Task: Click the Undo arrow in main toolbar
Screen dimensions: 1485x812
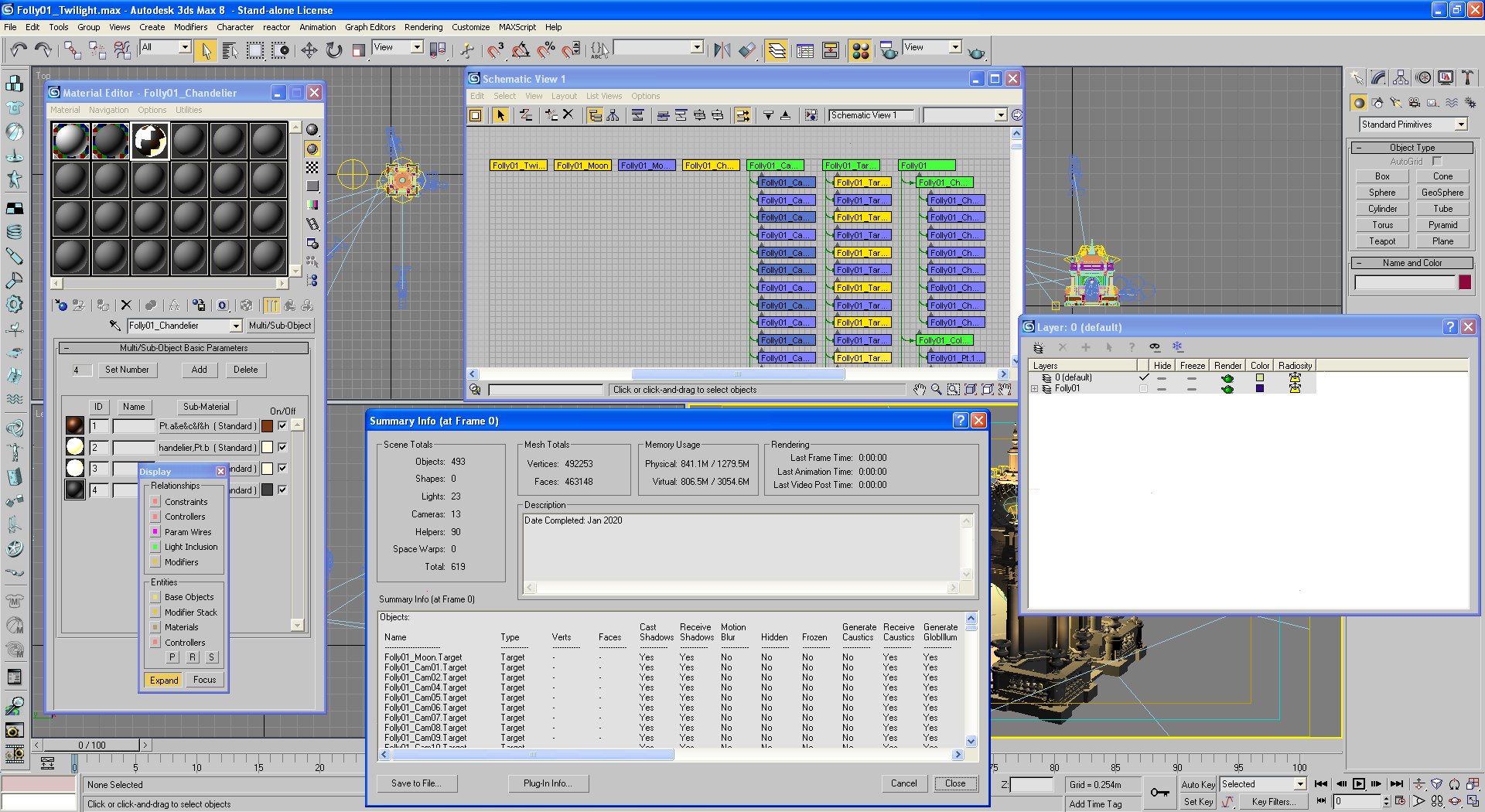Action: tap(18, 50)
